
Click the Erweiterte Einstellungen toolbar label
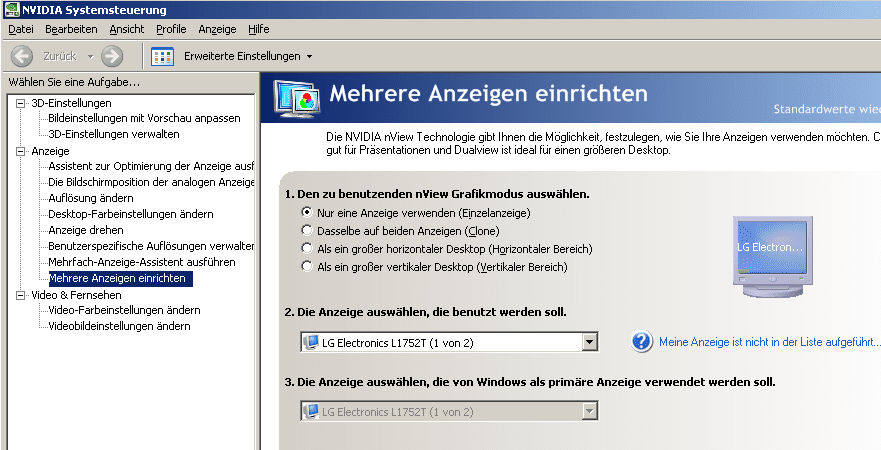coord(242,56)
